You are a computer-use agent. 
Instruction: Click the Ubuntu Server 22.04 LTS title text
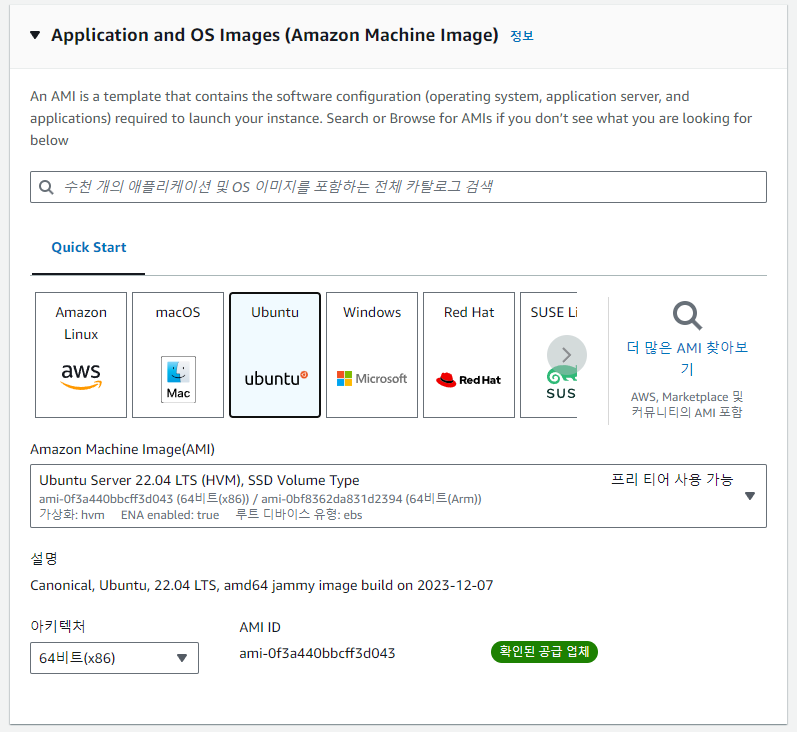199,480
